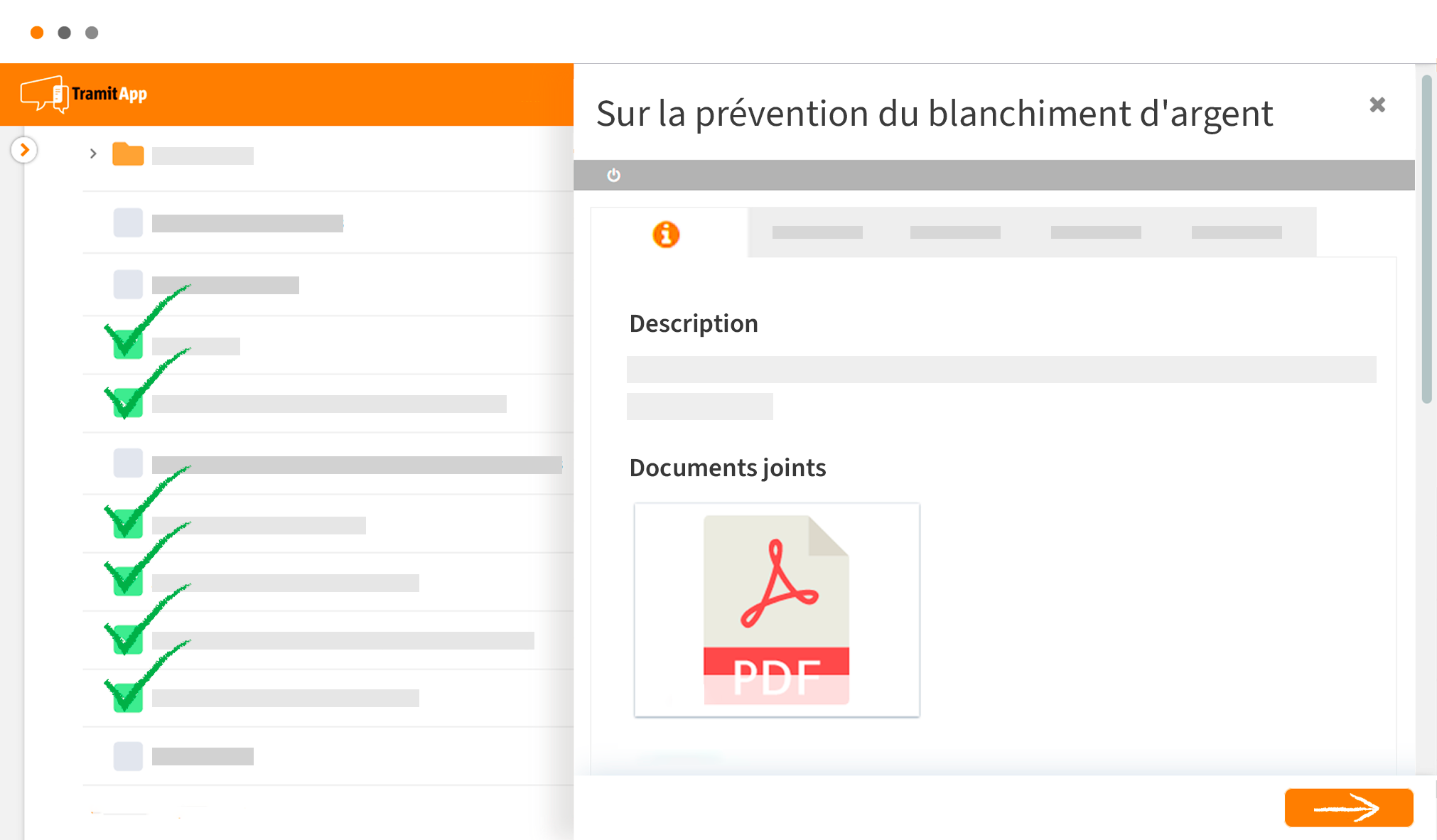Open the attached PDF document thumbnail

777,610
